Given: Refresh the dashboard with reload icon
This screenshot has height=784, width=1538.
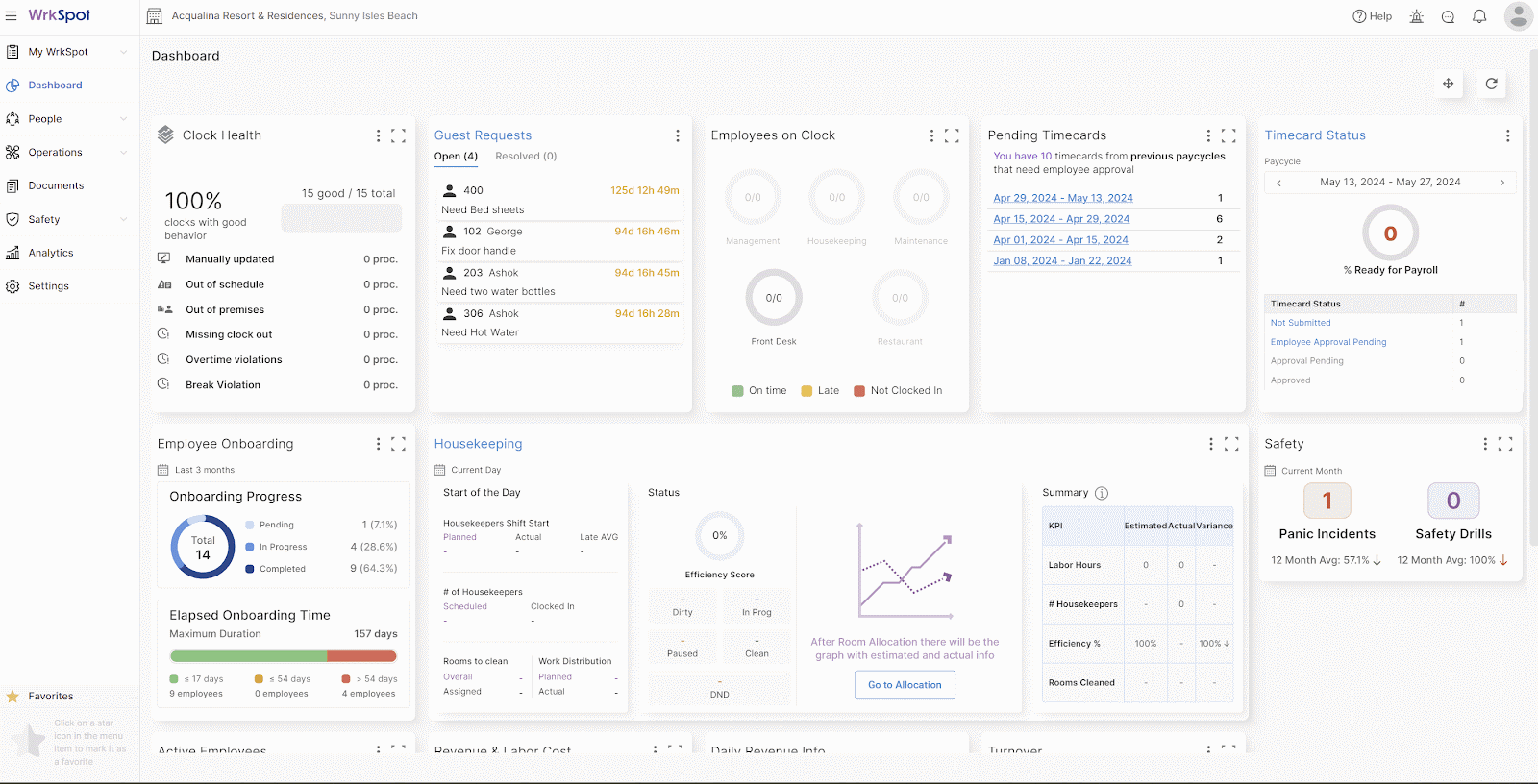Looking at the screenshot, I should [1491, 84].
